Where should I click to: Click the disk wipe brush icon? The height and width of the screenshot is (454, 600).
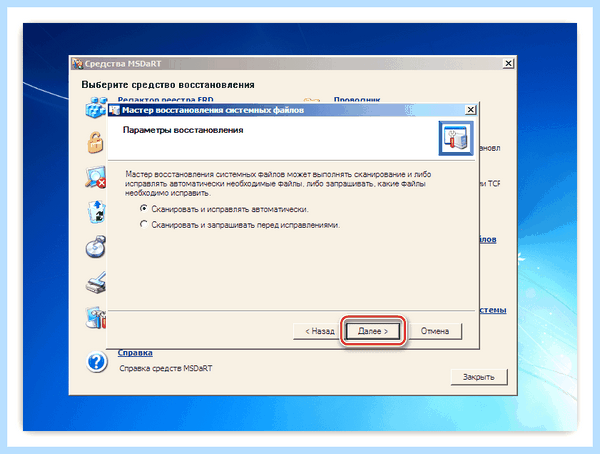click(96, 282)
